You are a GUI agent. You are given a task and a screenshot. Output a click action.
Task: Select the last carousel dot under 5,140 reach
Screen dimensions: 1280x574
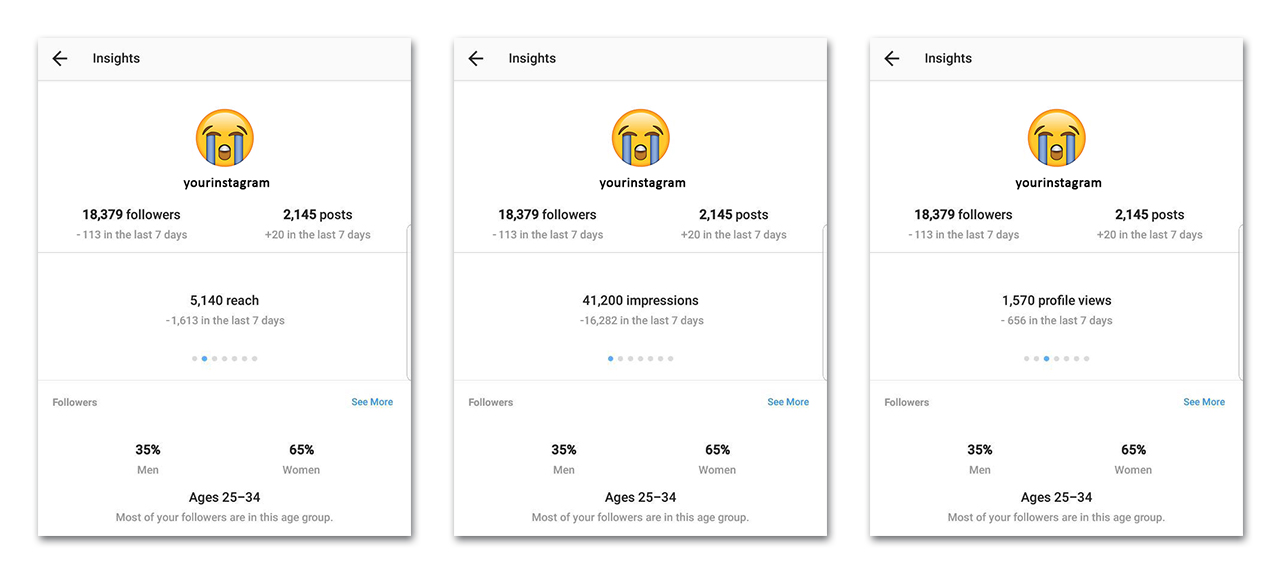pos(255,358)
